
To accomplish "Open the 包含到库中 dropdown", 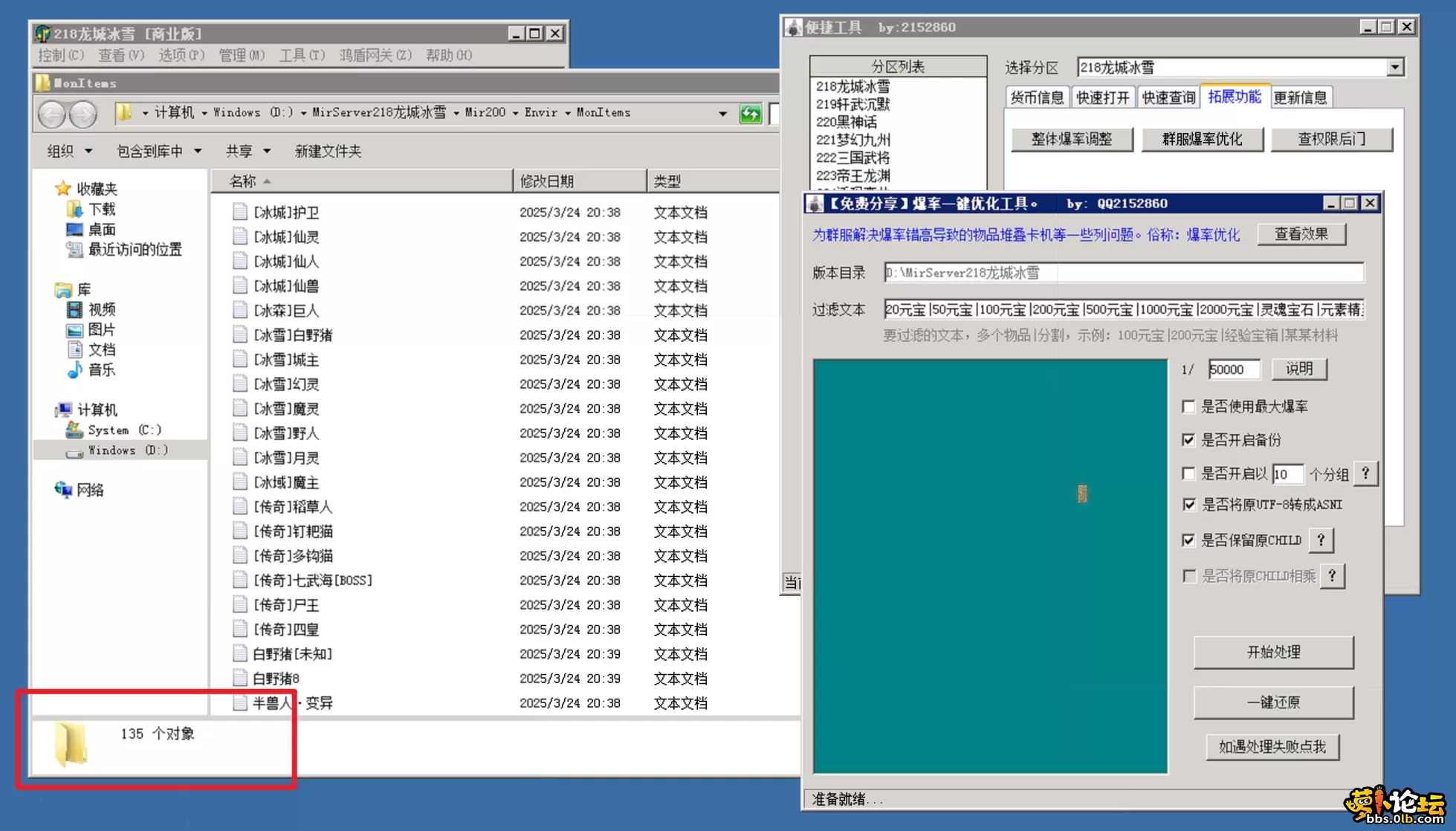I will (159, 151).
